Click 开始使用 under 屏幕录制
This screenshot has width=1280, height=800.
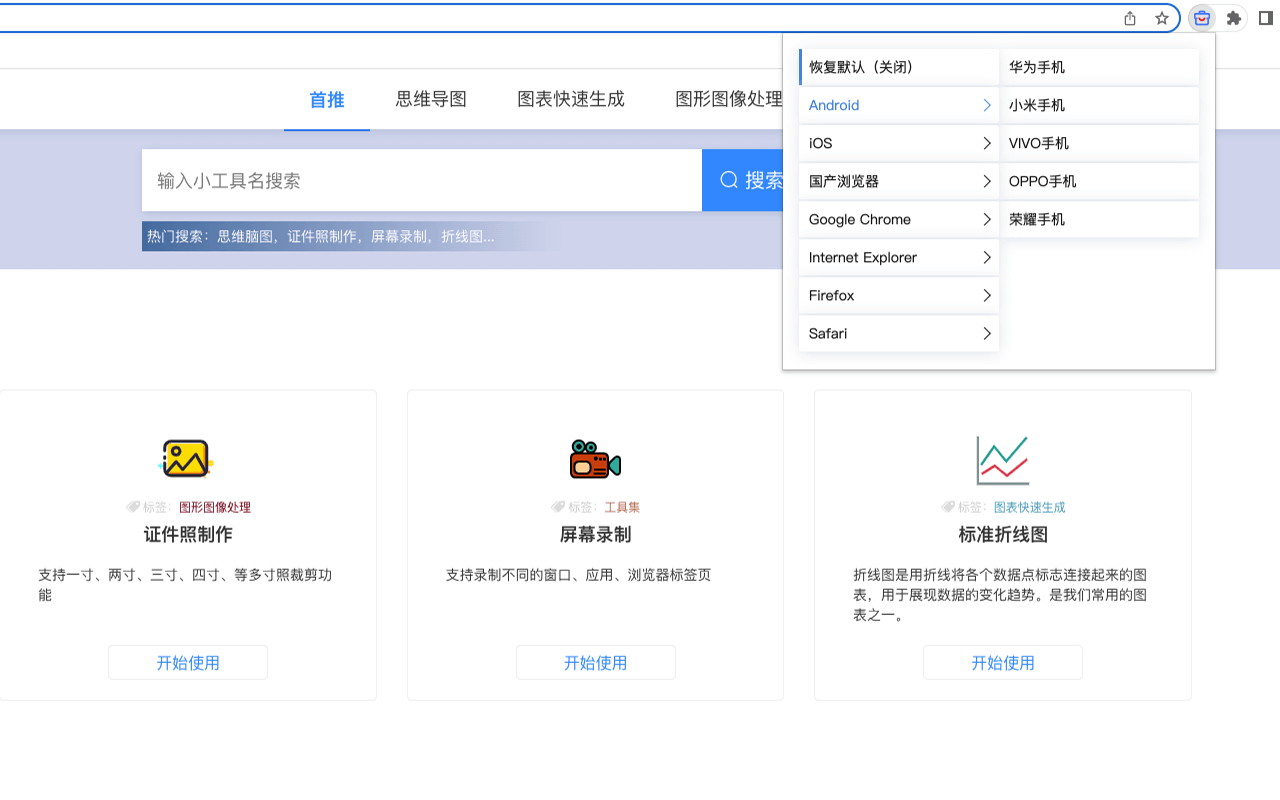click(x=596, y=662)
